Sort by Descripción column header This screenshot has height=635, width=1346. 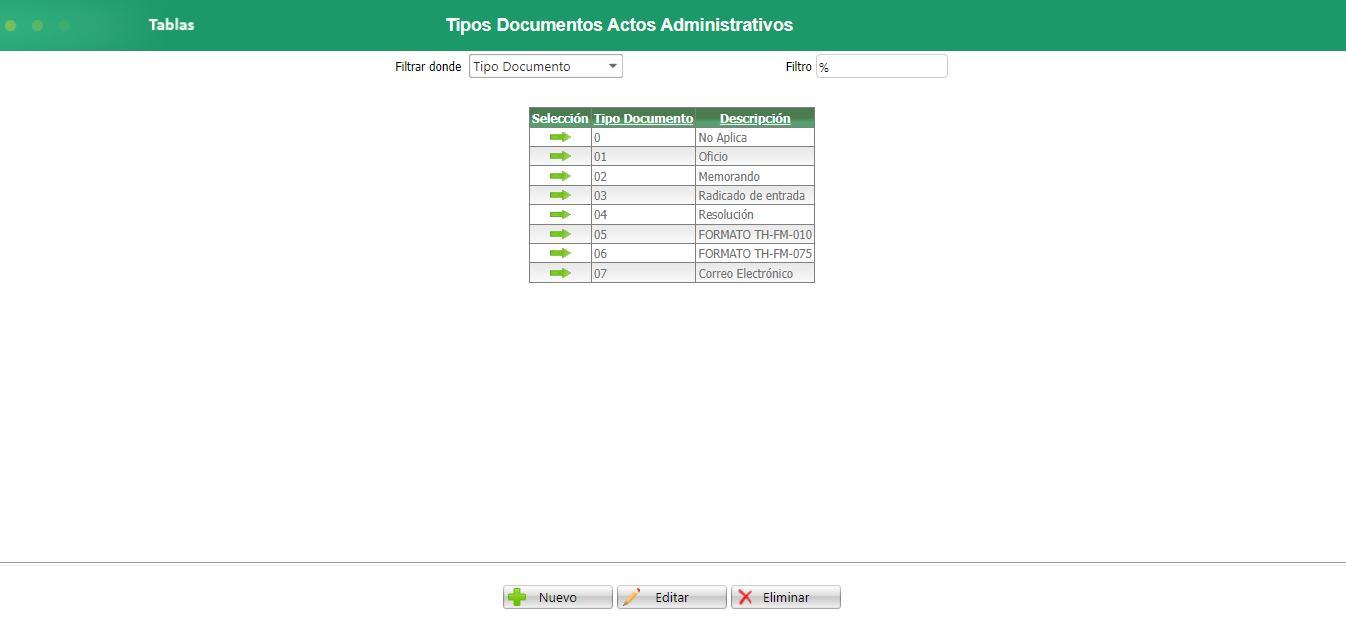755,118
